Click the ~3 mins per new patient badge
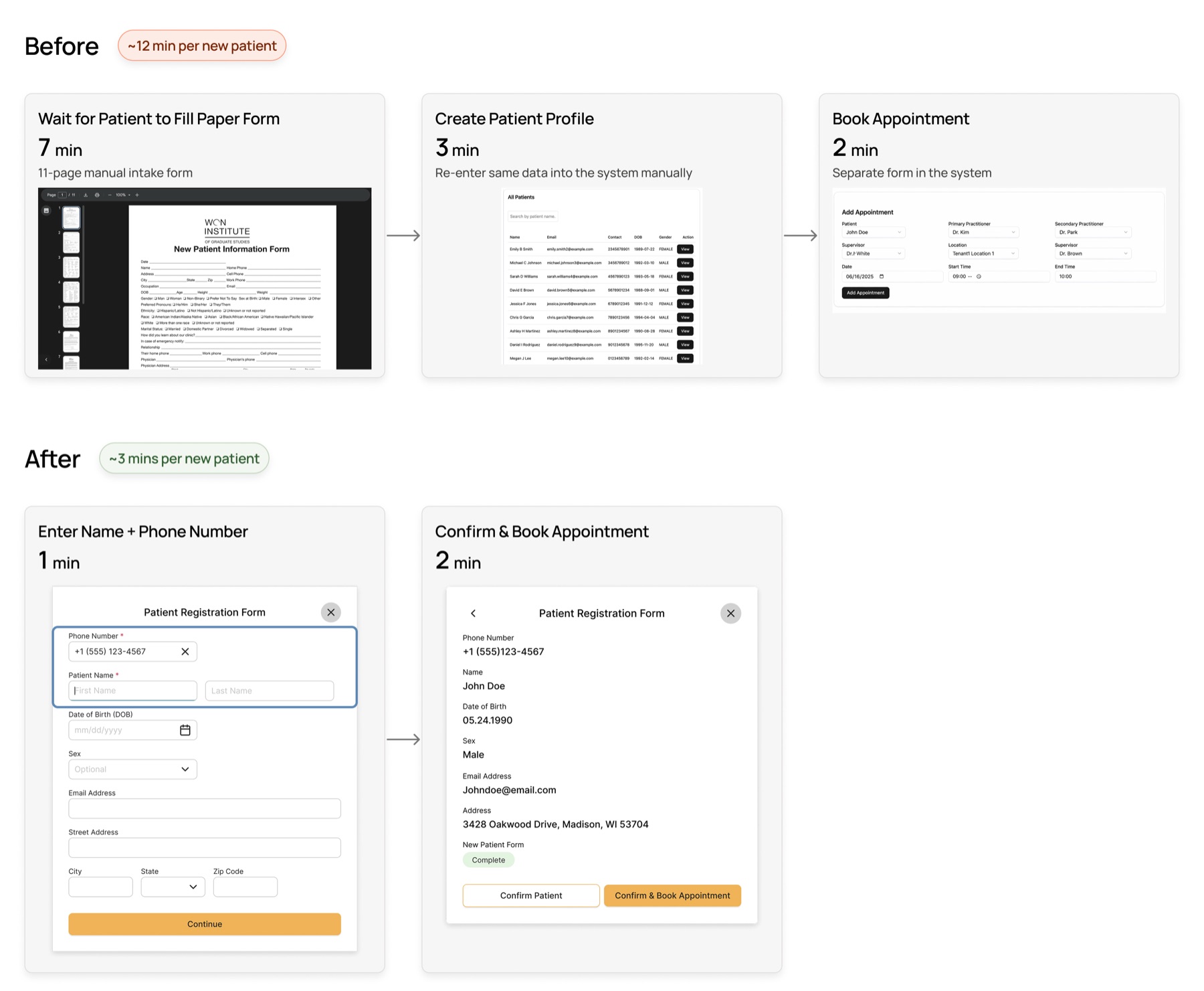The image size is (1204, 991). tap(184, 458)
